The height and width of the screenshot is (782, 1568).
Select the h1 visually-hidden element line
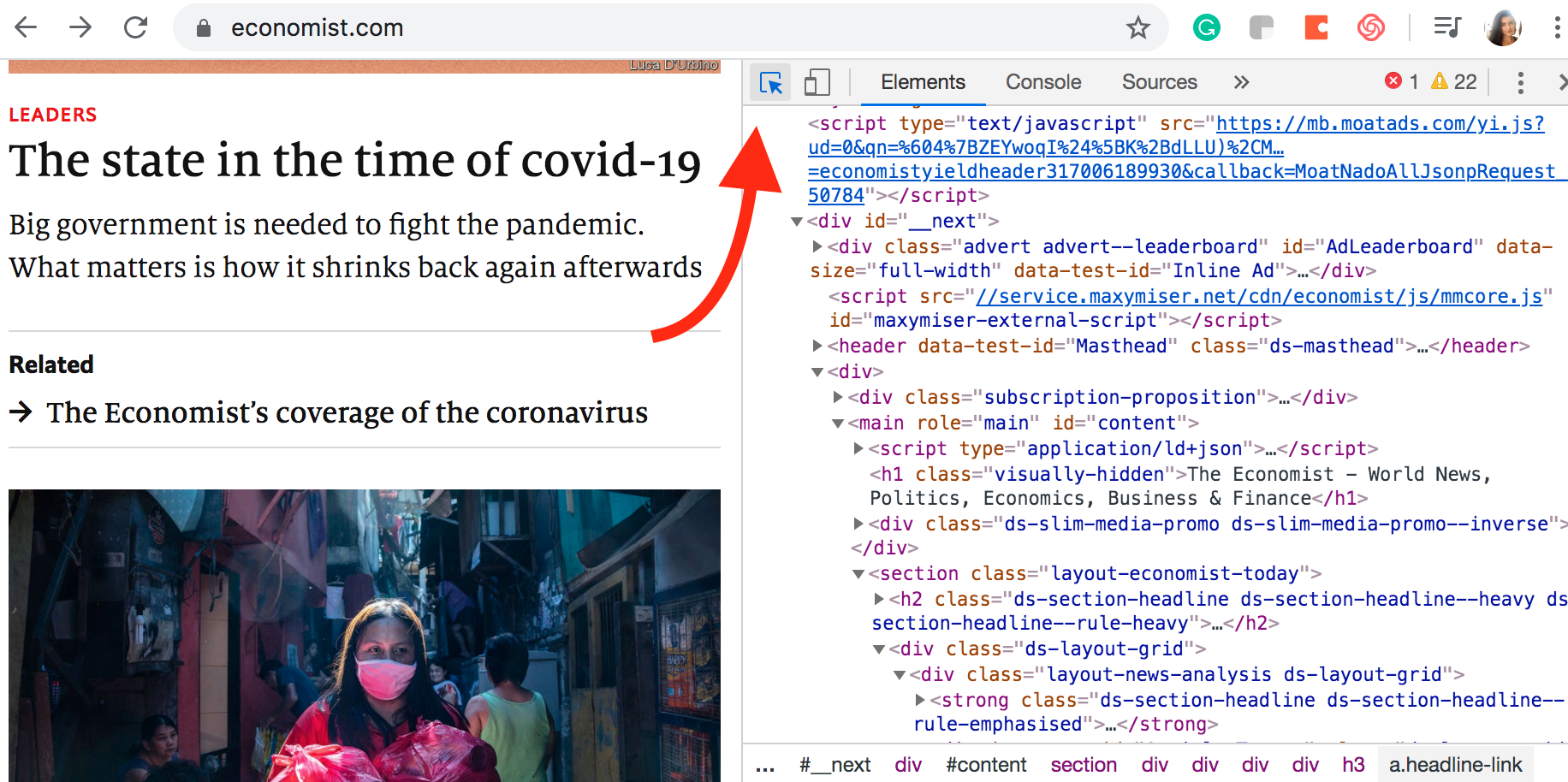tap(1181, 486)
